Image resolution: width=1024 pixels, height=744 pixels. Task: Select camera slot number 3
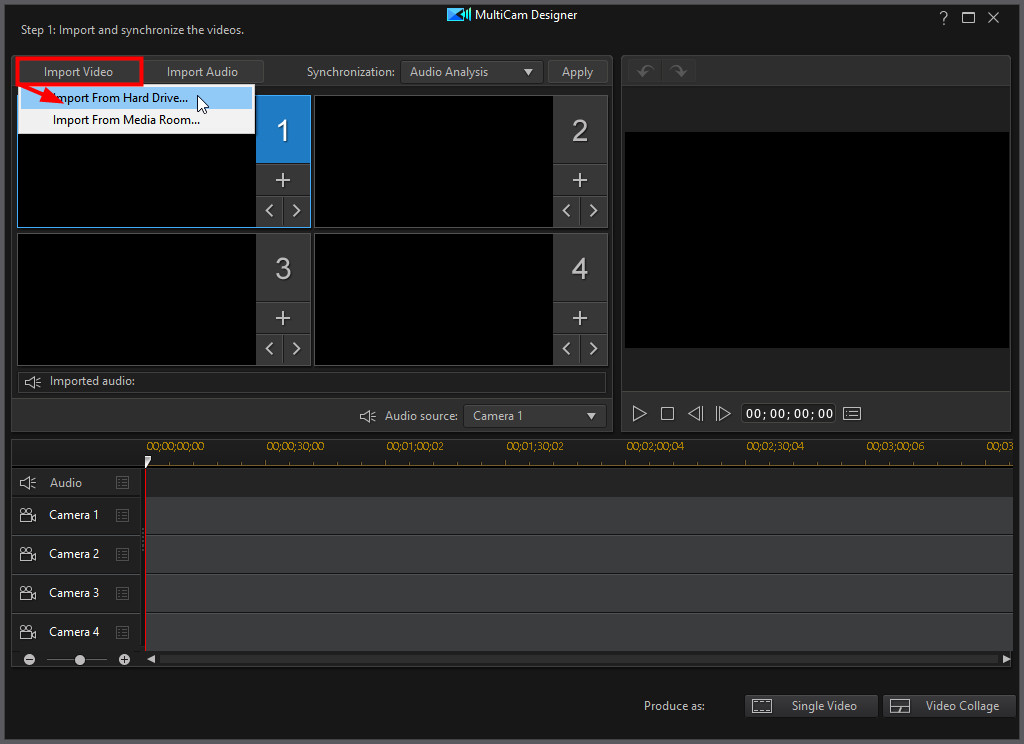coord(283,268)
